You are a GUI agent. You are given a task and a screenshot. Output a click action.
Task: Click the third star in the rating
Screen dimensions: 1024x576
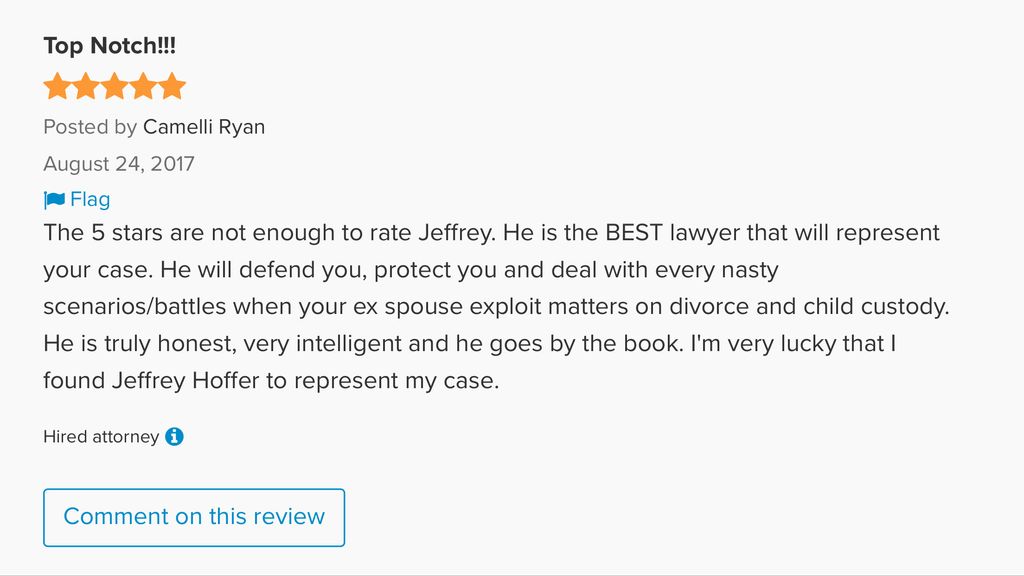click(114, 86)
